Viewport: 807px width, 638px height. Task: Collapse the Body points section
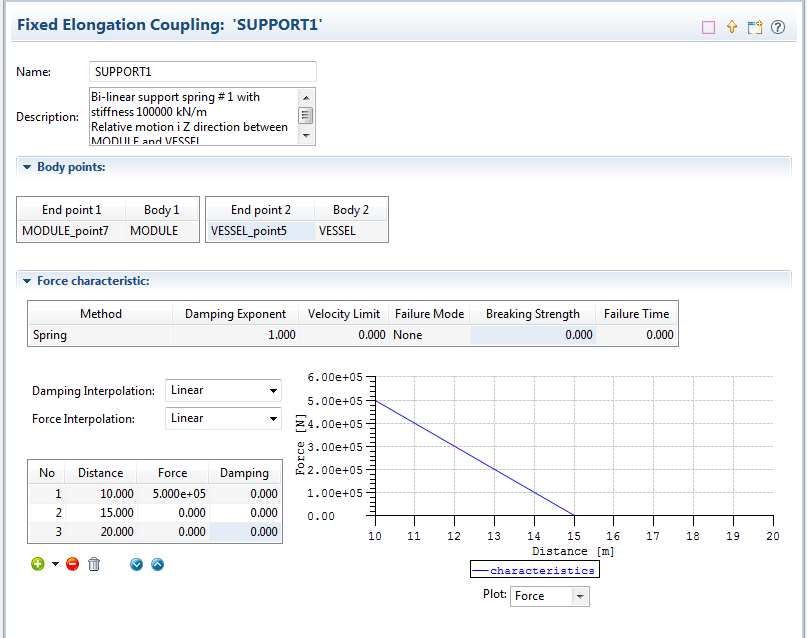pos(27,167)
